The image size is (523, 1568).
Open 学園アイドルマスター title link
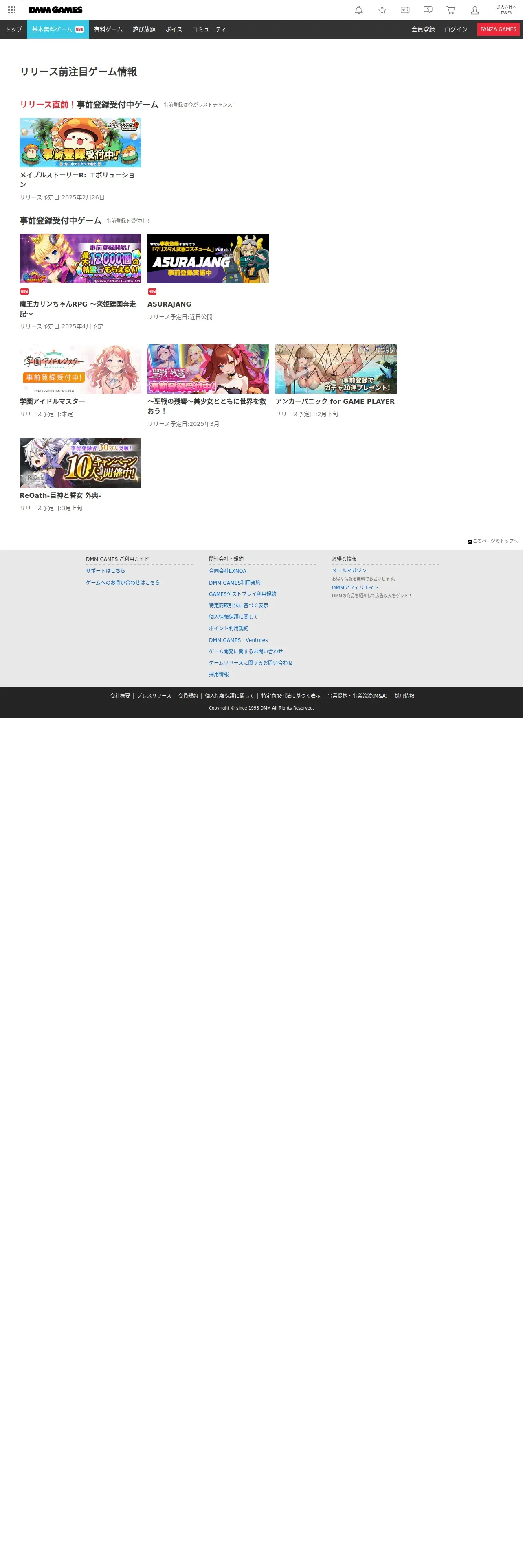pos(53,401)
